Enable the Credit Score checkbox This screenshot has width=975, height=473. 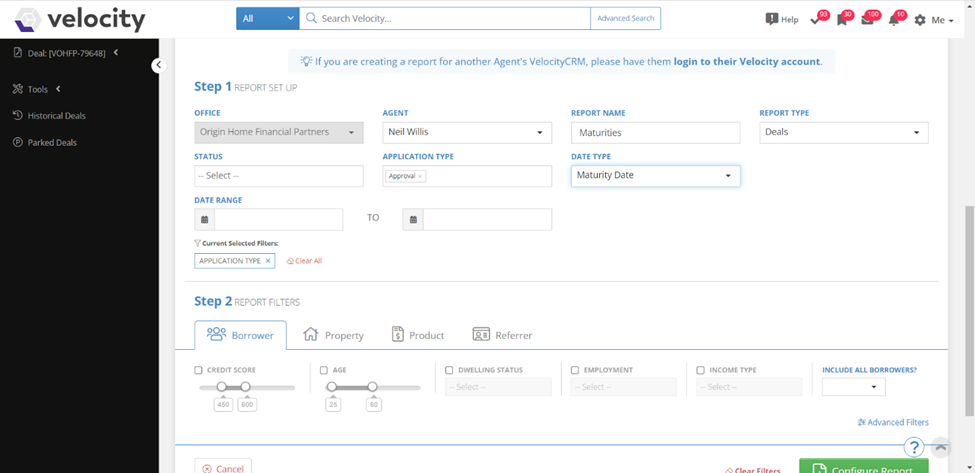pos(198,370)
